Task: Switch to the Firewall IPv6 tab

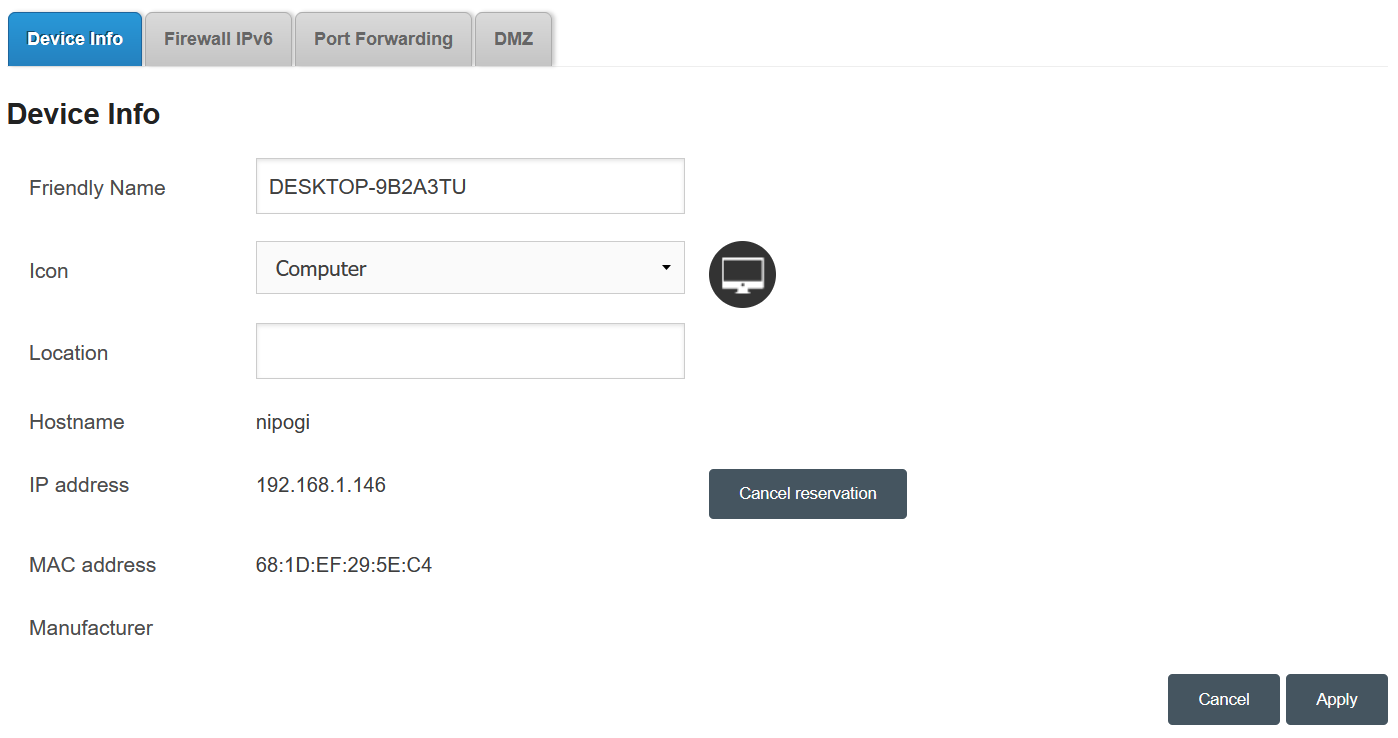Action: tap(218, 39)
